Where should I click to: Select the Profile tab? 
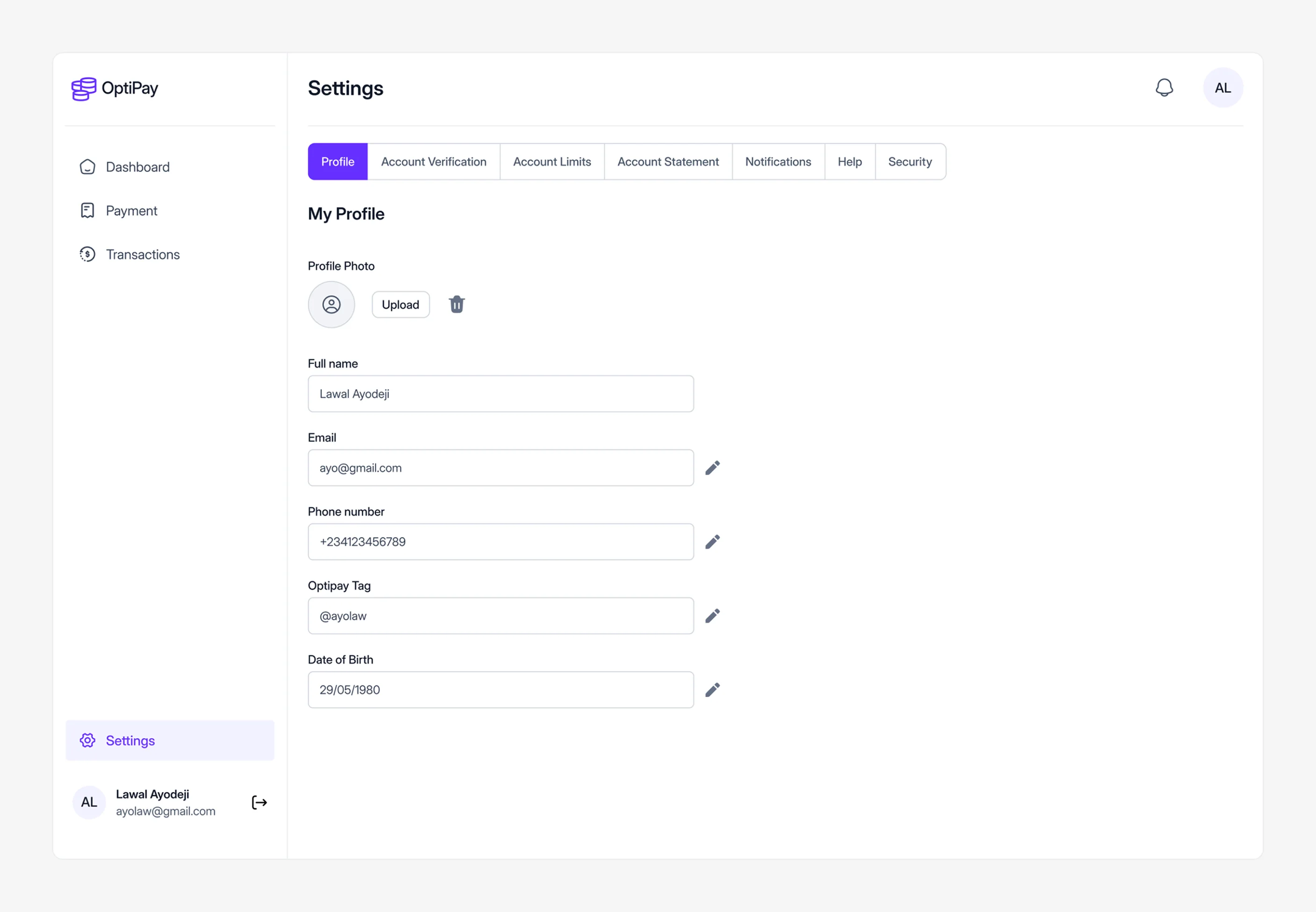338,162
